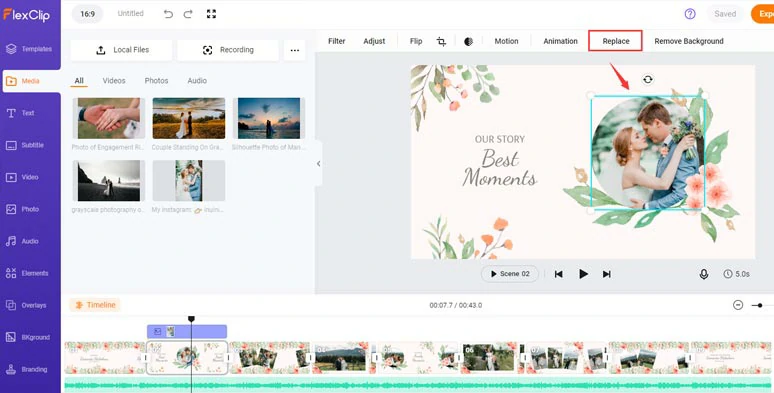Open the scene duration 5.0s clock

[736, 274]
